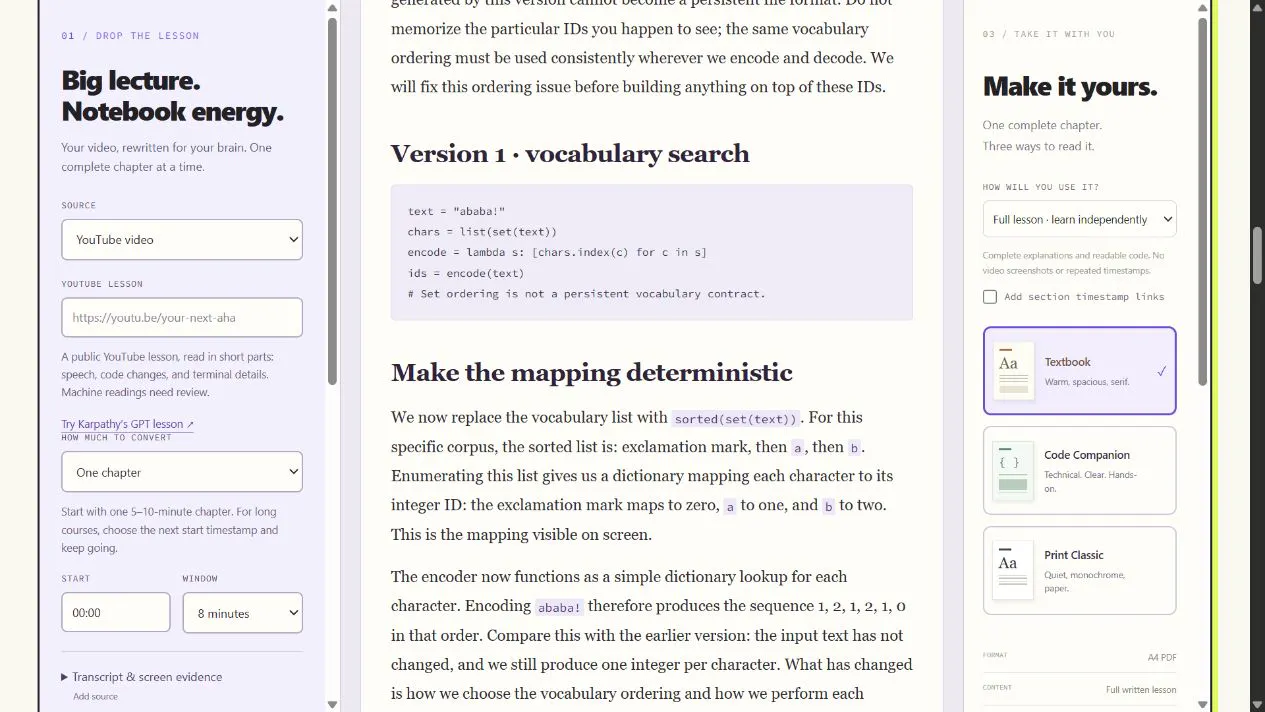Click the code line 'chars = list(set(text))'

click(x=482, y=232)
